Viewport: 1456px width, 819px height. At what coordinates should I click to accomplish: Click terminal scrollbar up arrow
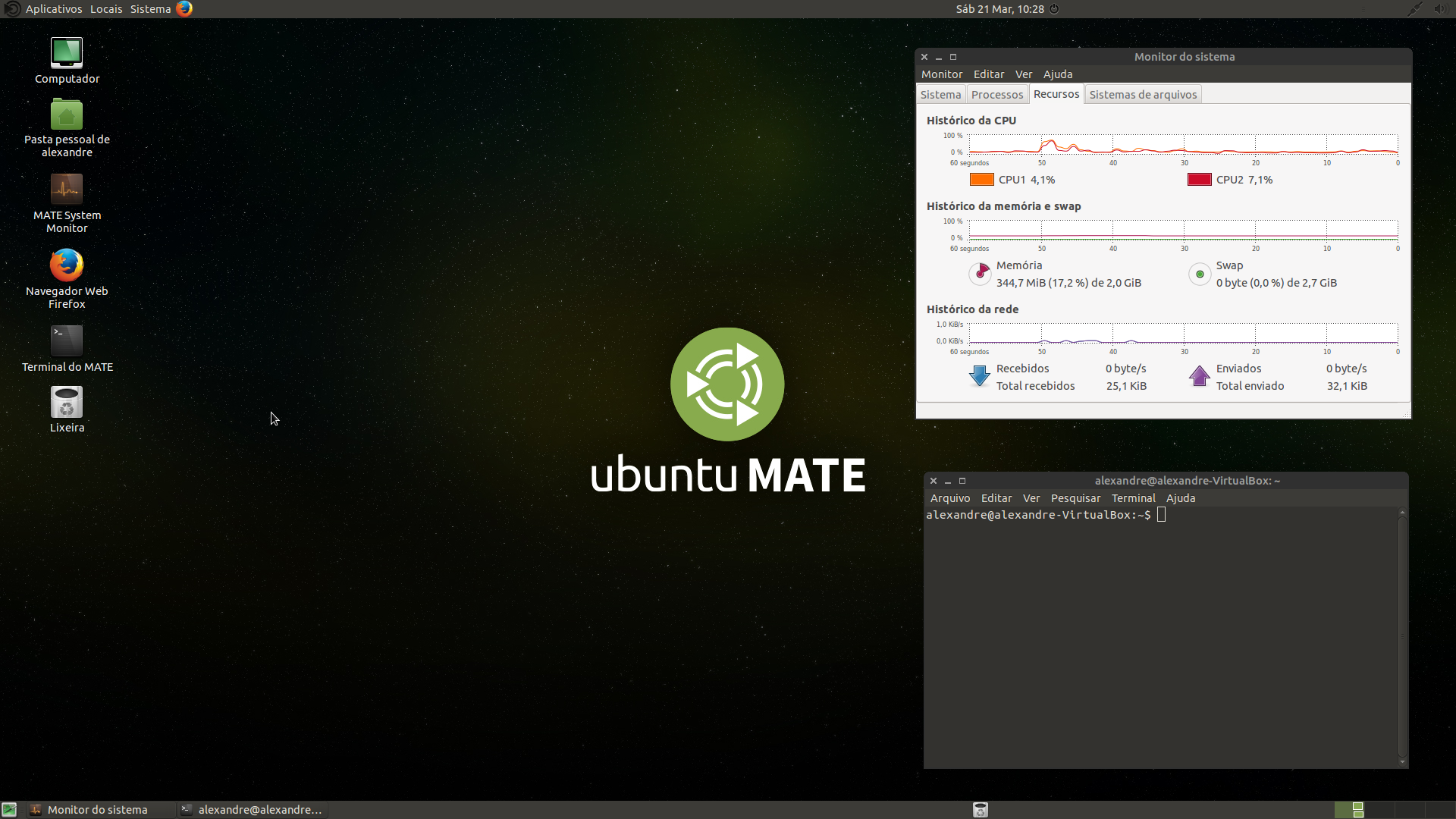click(1402, 513)
